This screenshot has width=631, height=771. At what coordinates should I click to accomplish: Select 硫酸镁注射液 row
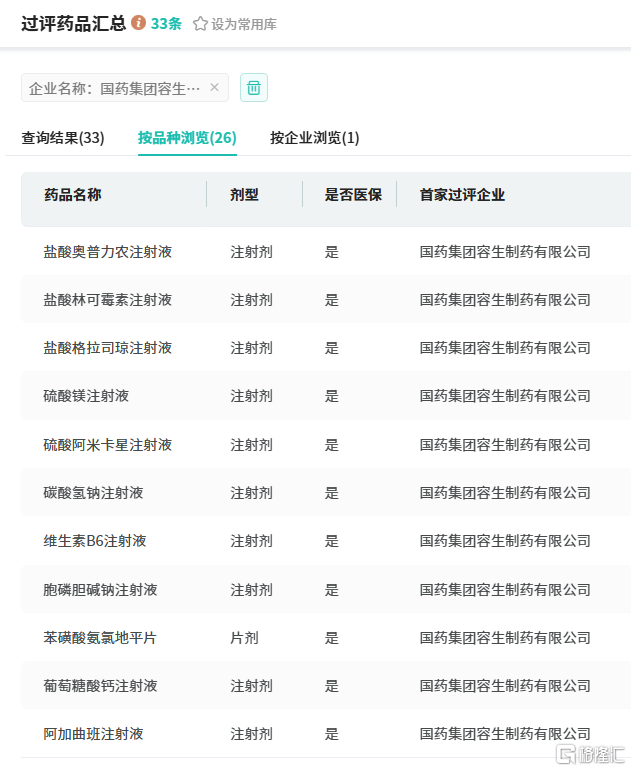[x=86, y=396]
